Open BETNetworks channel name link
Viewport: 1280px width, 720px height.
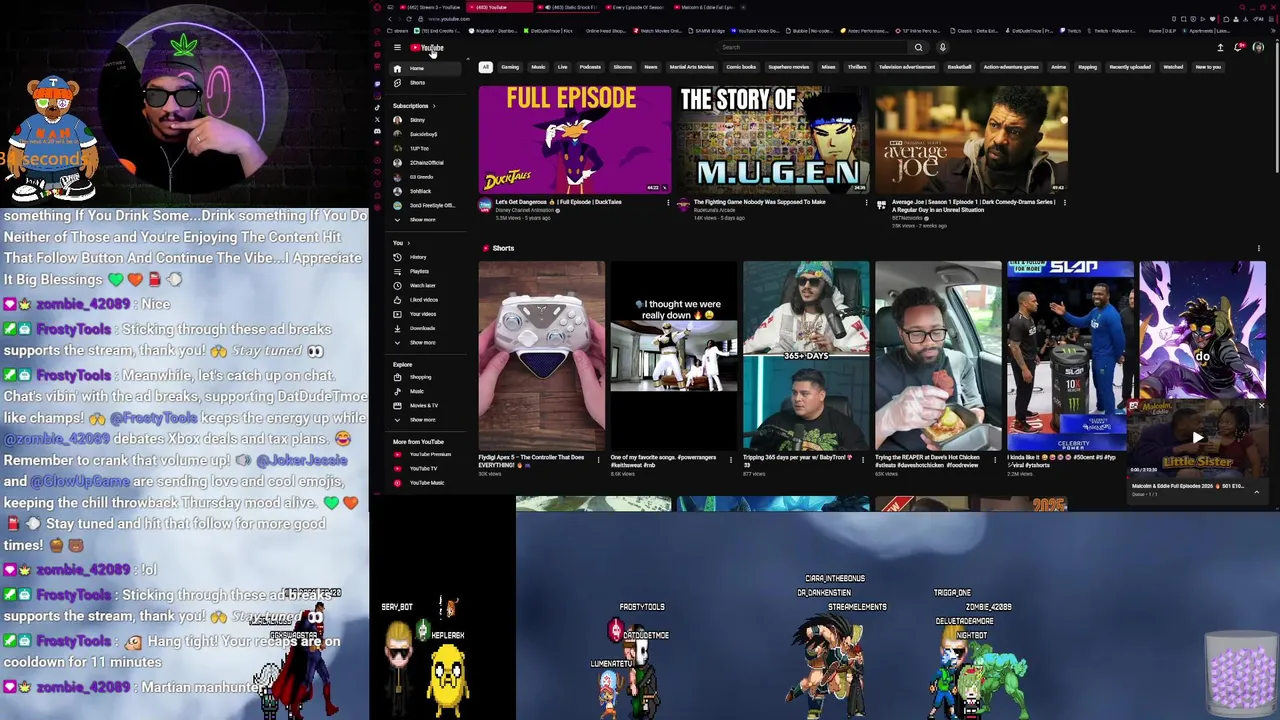tap(907, 218)
